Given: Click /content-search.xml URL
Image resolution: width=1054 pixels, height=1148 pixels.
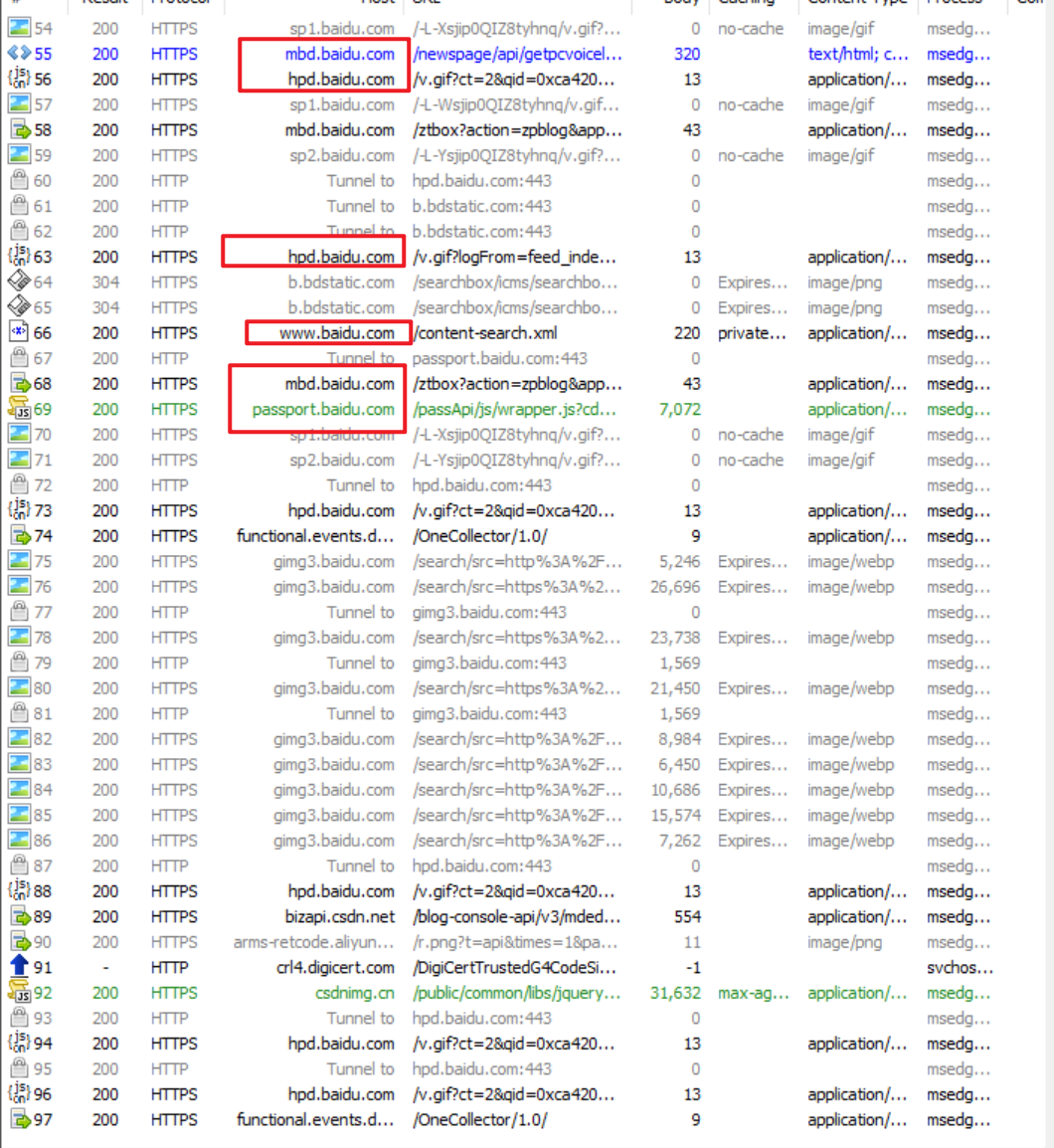Looking at the screenshot, I should (484, 333).
